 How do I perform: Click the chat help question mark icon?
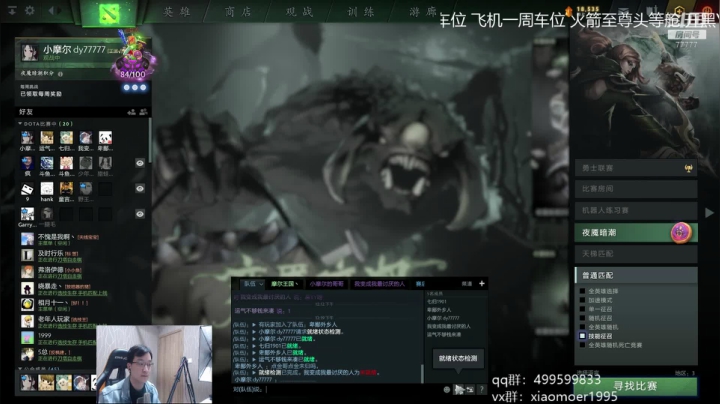(481, 389)
